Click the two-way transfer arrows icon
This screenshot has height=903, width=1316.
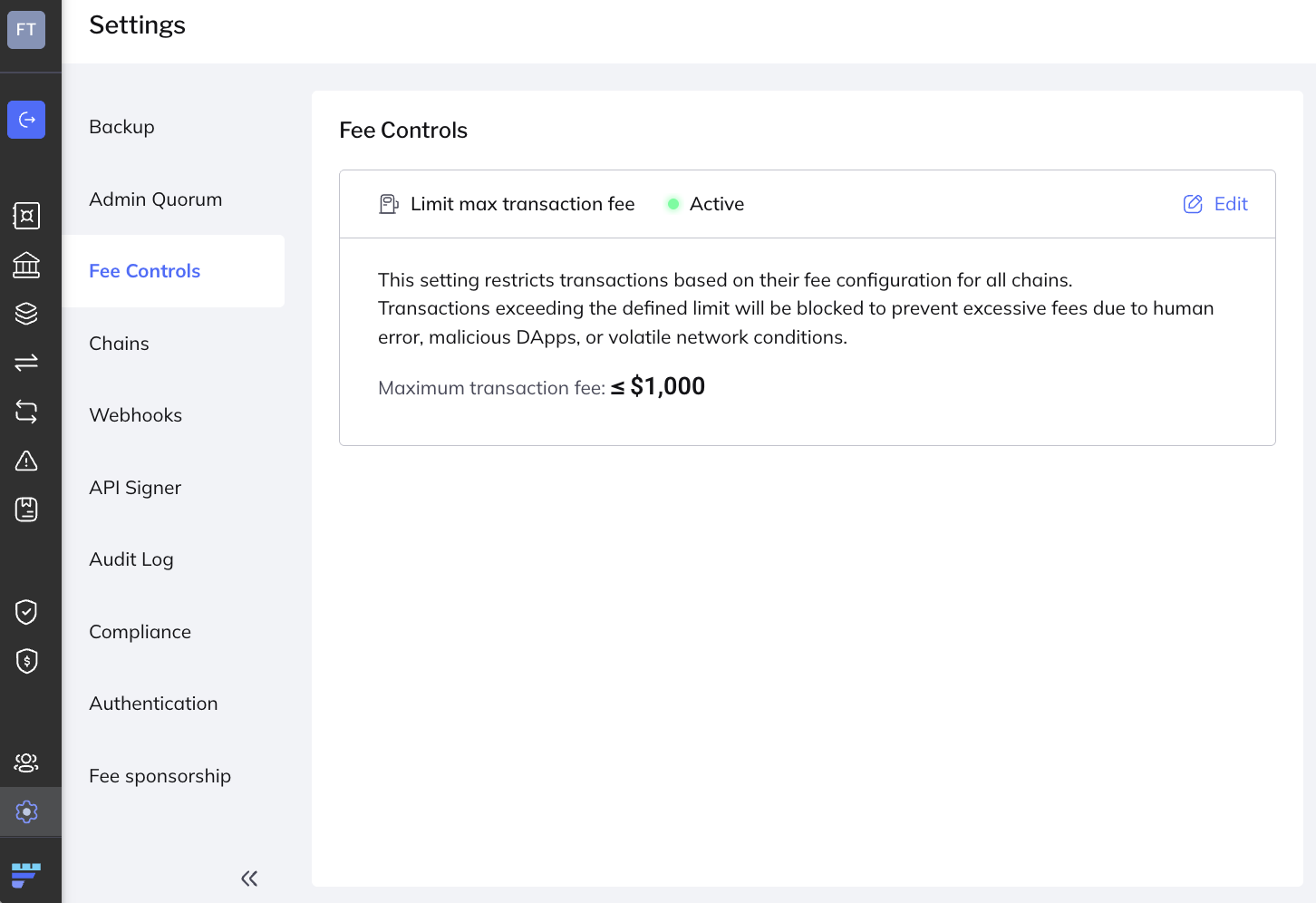point(26,363)
